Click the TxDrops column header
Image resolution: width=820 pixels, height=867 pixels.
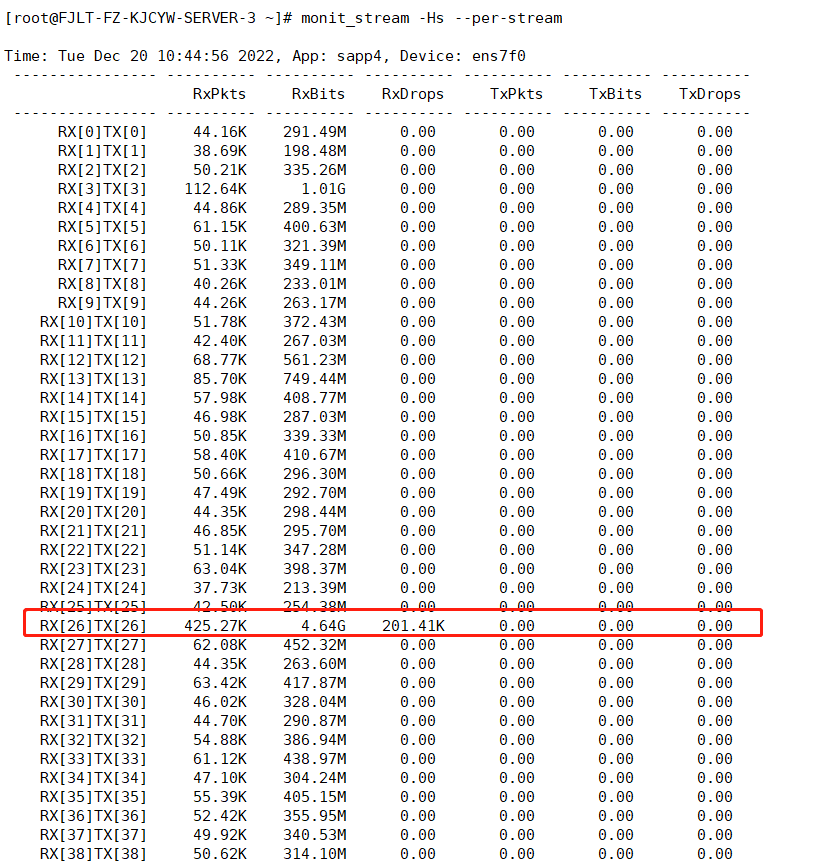coord(710,94)
